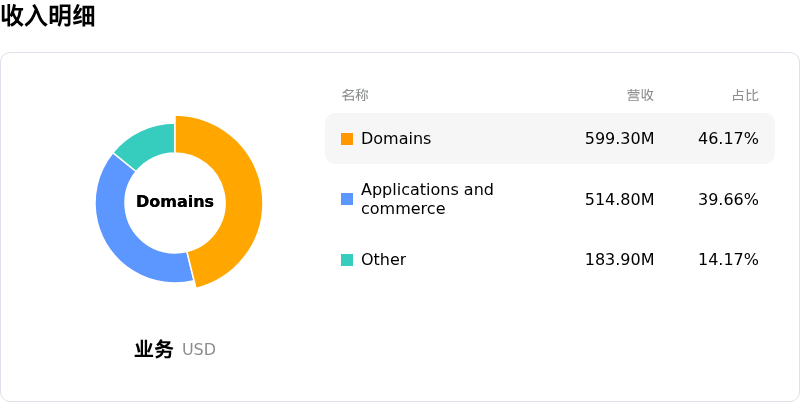The width and height of the screenshot is (800, 402).
Task: Click the 514.80M revenue value
Action: [619, 199]
